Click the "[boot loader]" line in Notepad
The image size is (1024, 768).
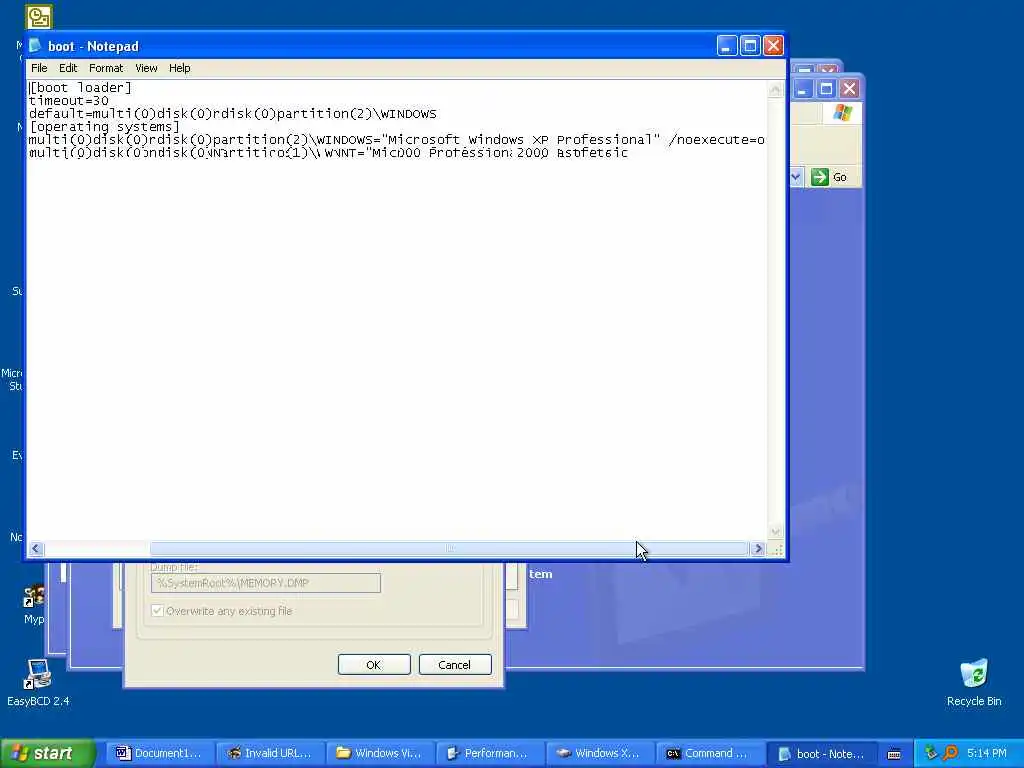tap(80, 88)
